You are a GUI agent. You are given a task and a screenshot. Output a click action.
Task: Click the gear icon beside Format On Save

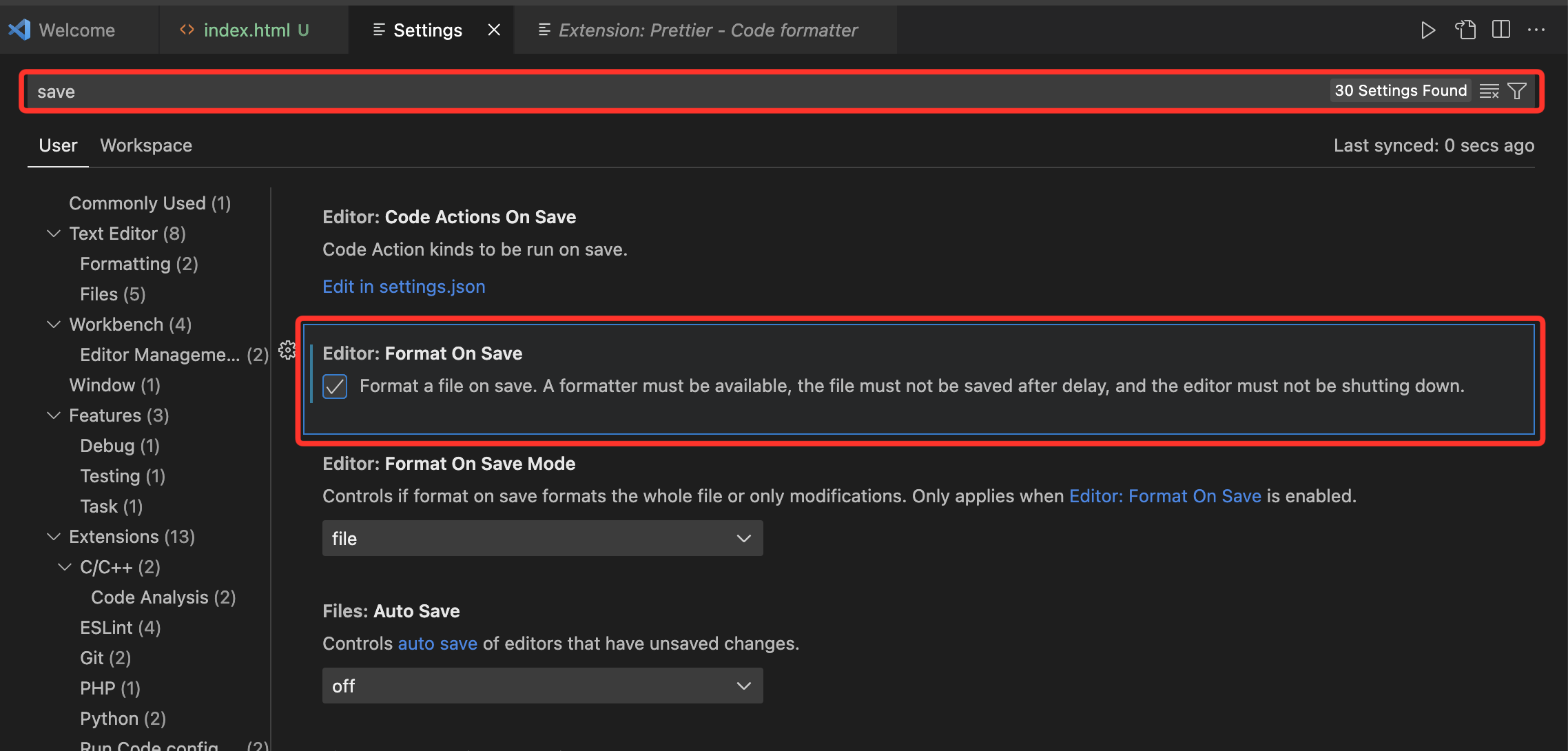click(287, 350)
